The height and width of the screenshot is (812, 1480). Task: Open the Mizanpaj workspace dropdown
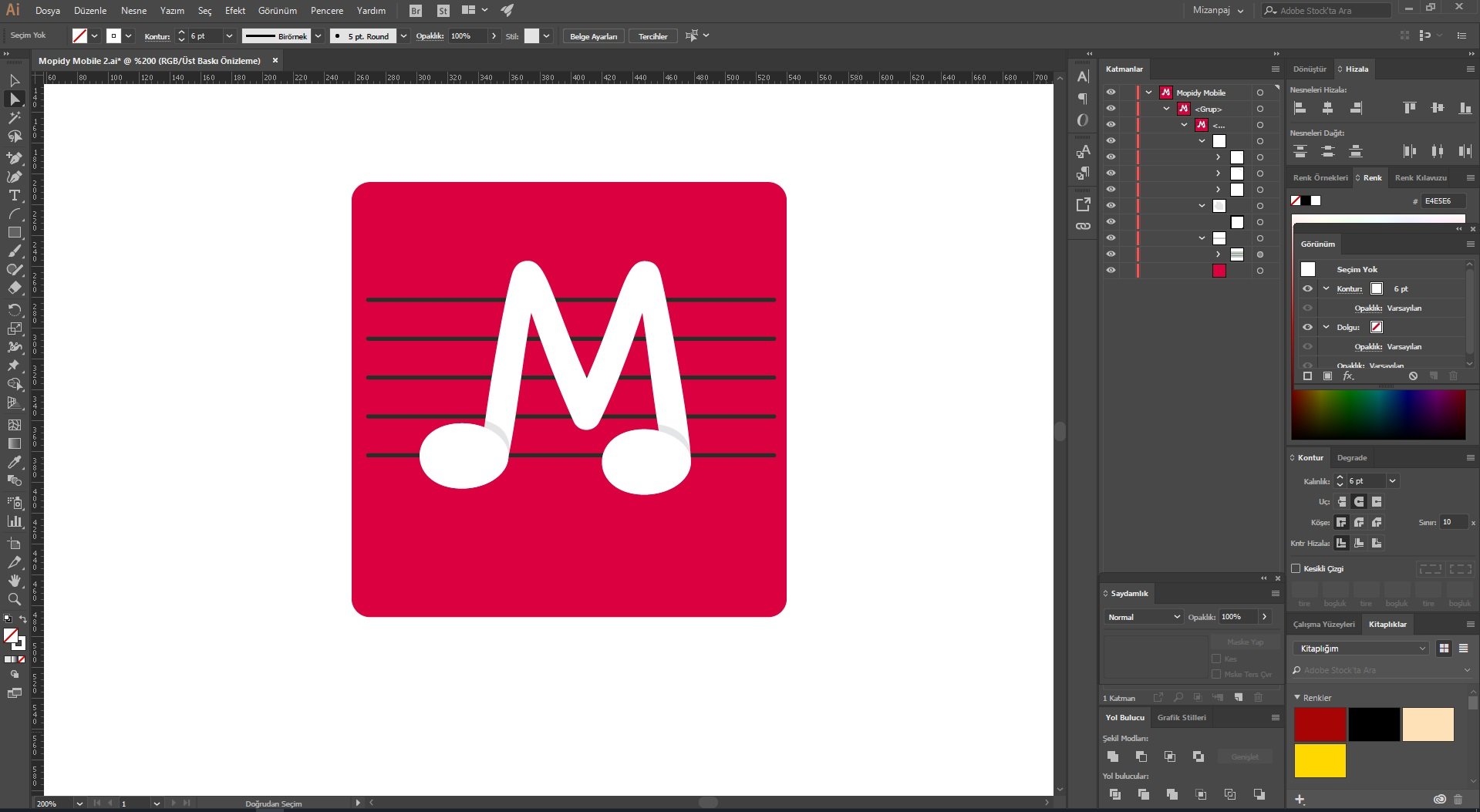point(1219,11)
